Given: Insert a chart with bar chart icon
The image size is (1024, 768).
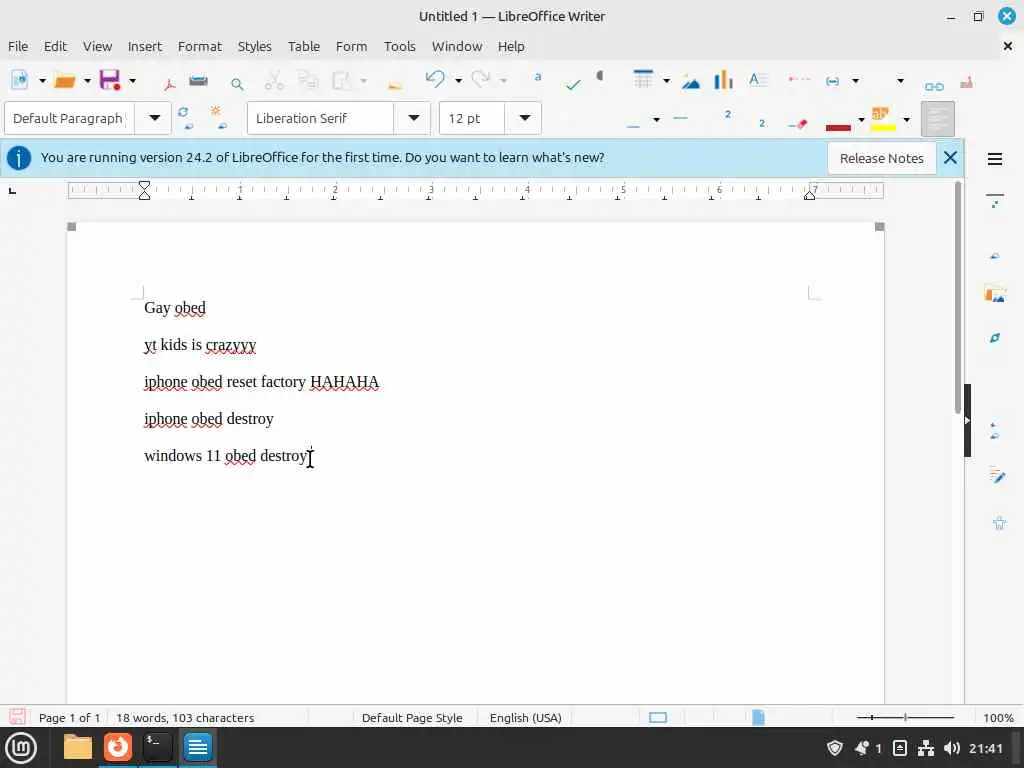Looking at the screenshot, I should pyautogui.click(x=724, y=80).
